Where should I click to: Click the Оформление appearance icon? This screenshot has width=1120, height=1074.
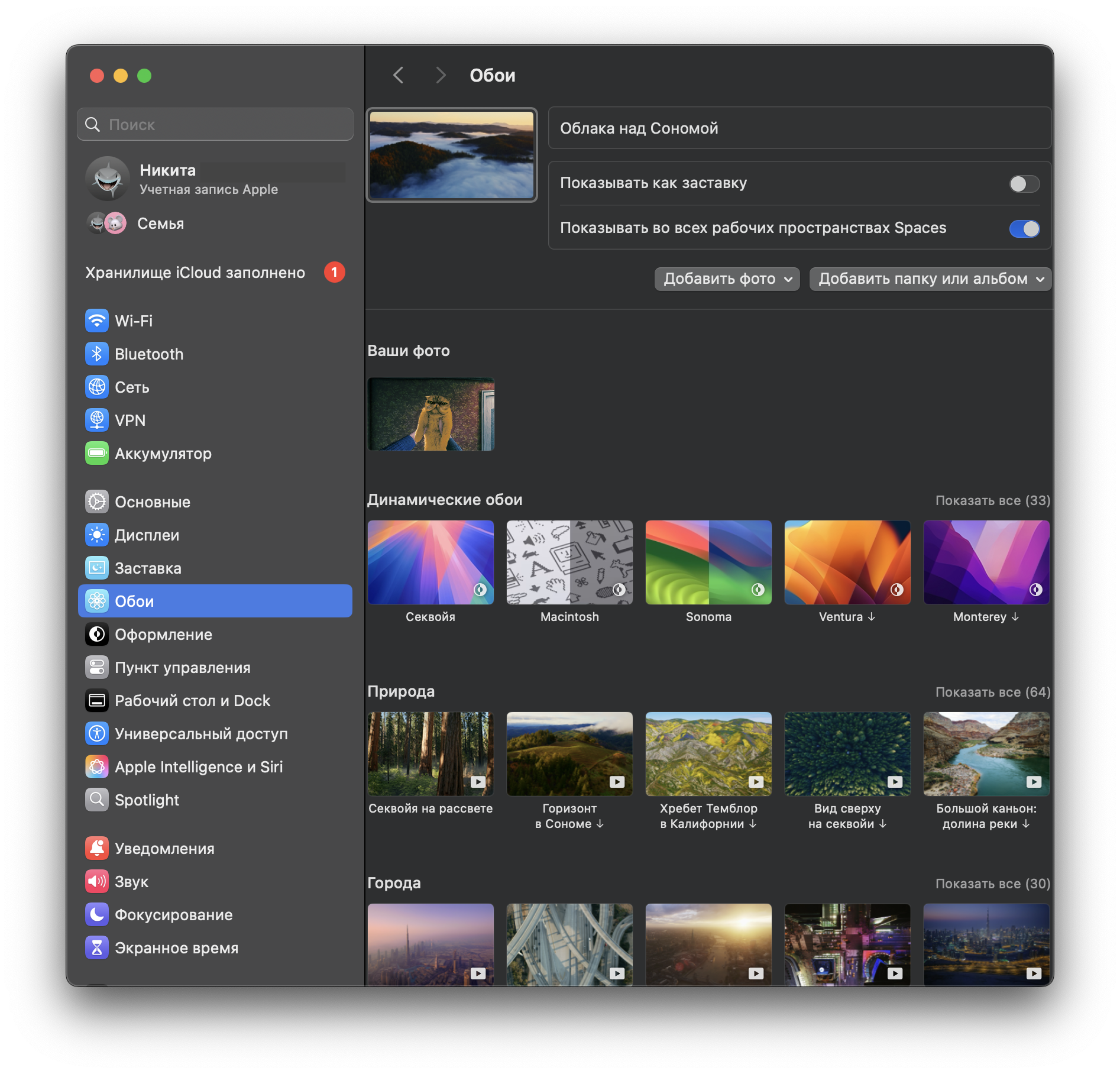[x=97, y=635]
